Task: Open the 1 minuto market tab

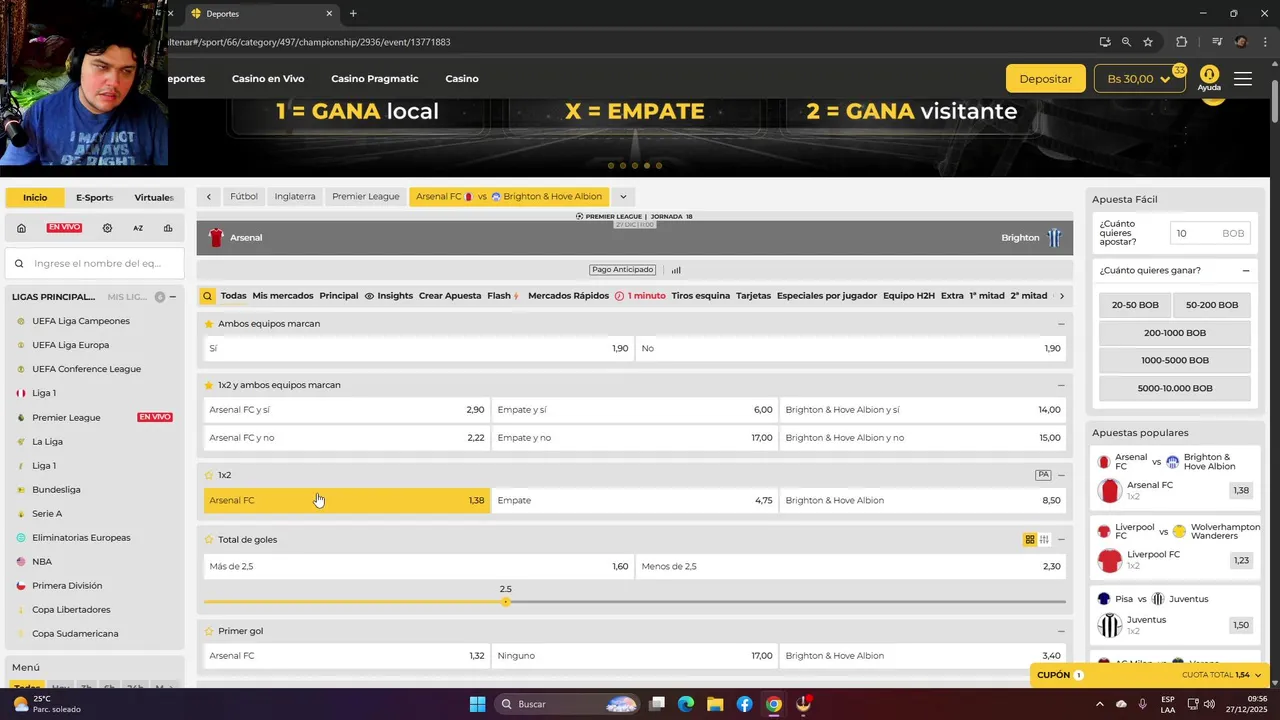Action: [x=640, y=296]
